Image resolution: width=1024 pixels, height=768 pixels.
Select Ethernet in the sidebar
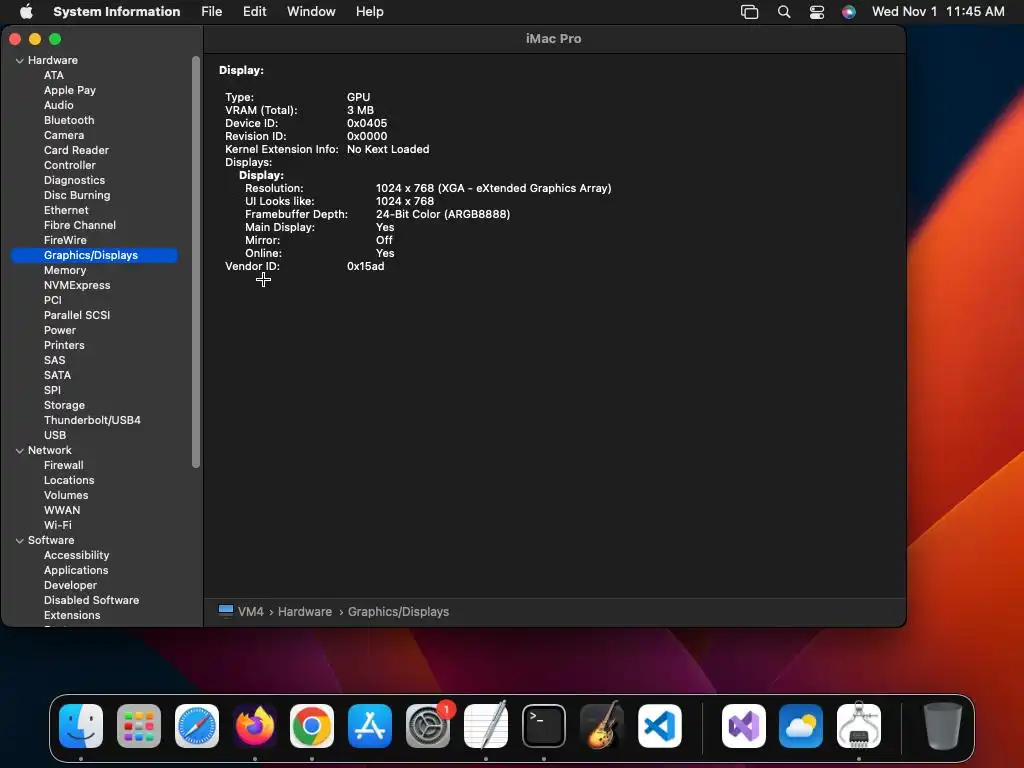click(66, 210)
